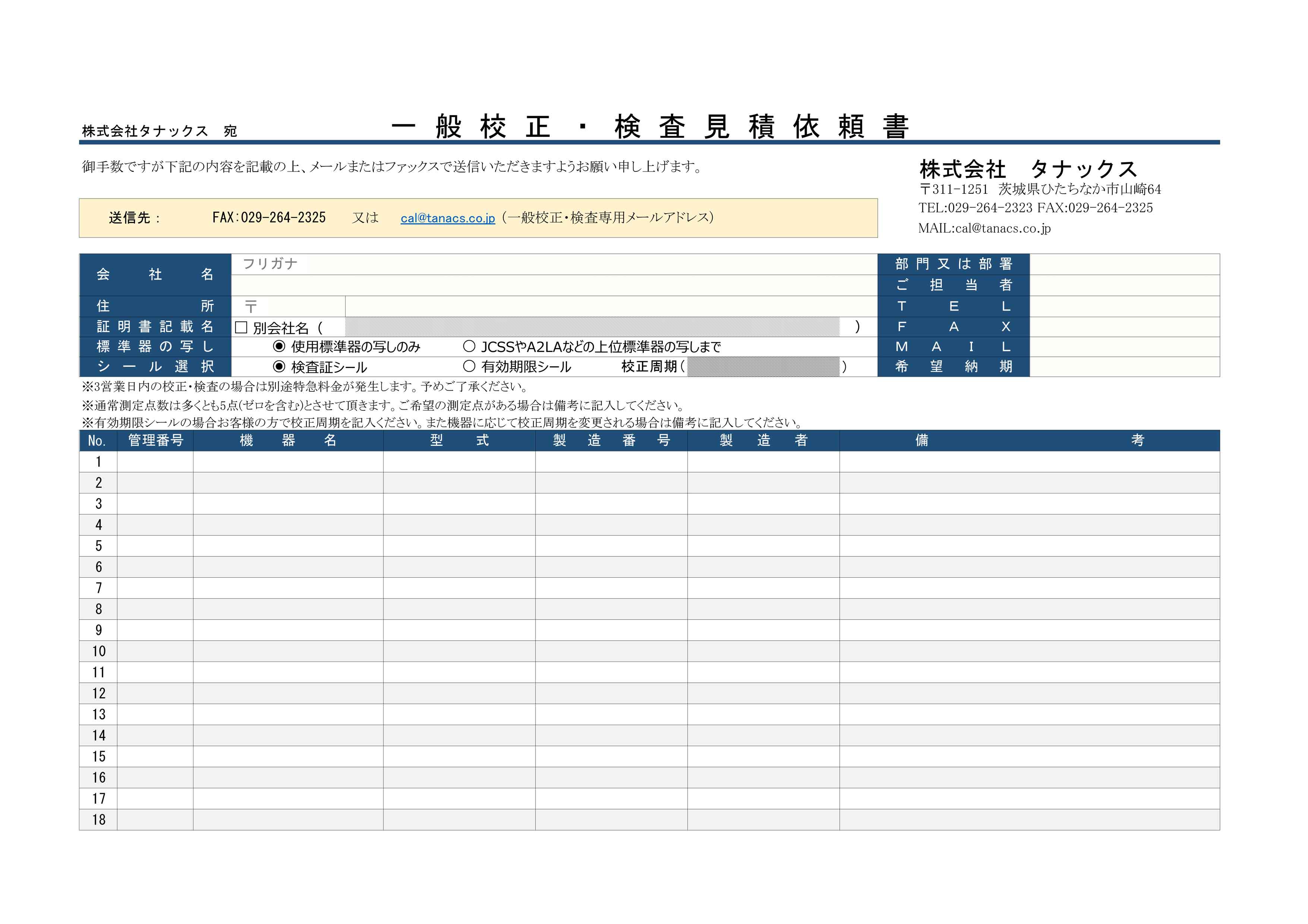
Task: Click the No. column header
Action: [x=98, y=440]
